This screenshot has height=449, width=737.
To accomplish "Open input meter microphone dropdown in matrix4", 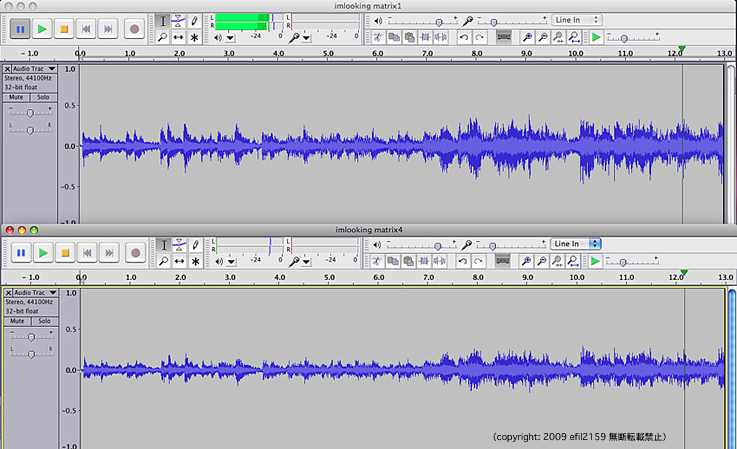I will pos(306,261).
